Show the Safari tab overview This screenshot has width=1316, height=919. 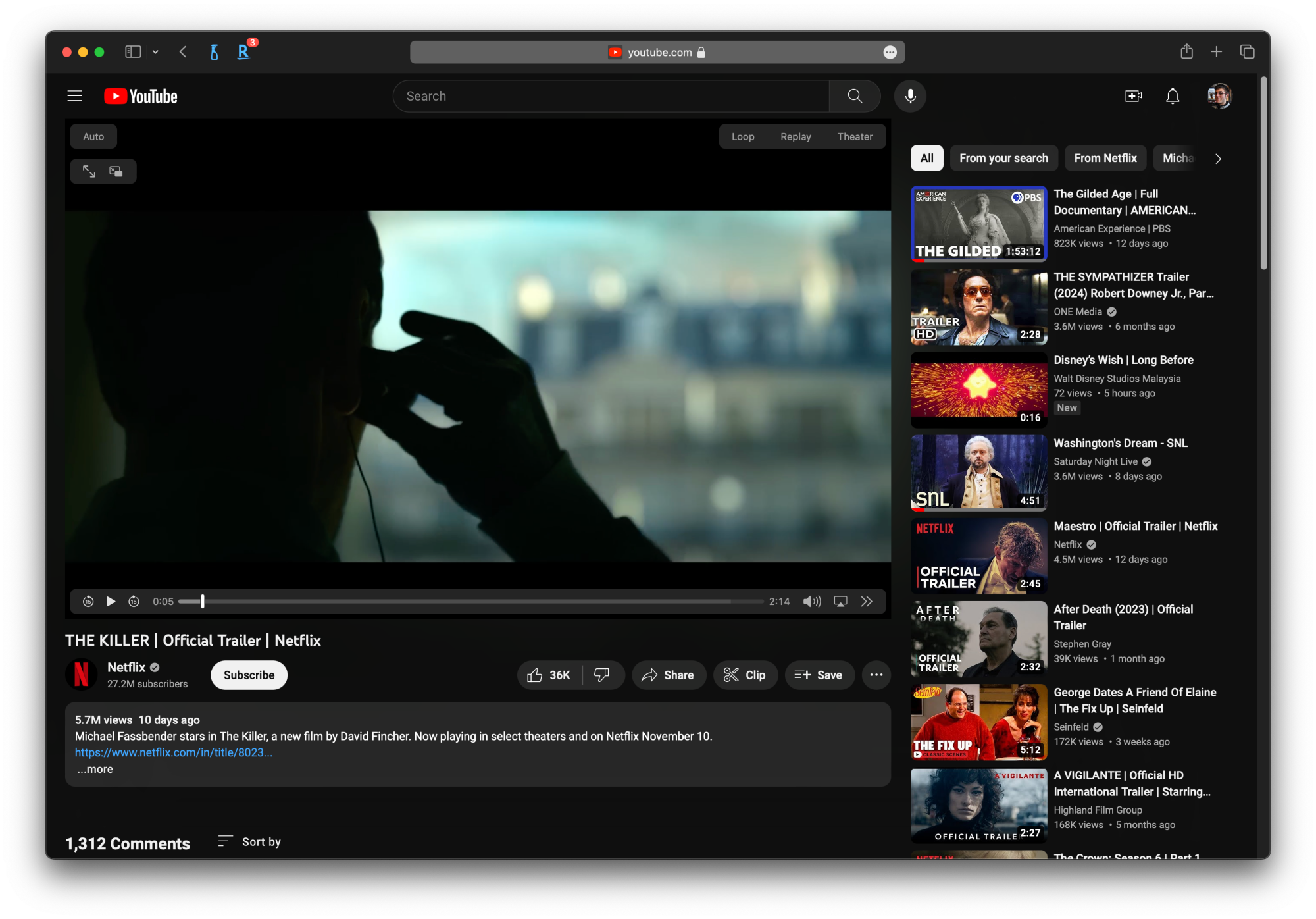[x=1247, y=51]
